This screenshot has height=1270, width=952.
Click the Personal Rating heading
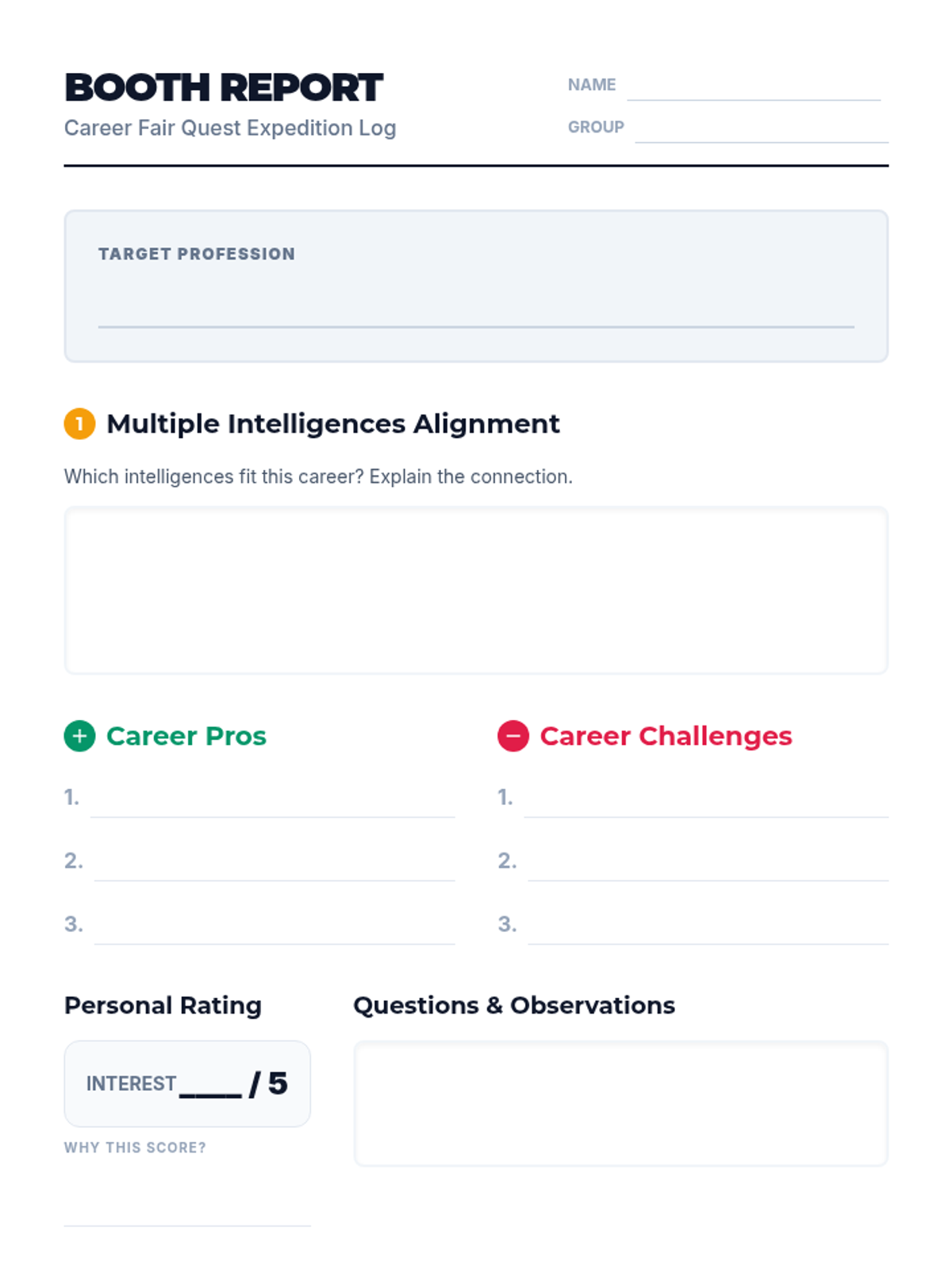pyautogui.click(x=163, y=1006)
